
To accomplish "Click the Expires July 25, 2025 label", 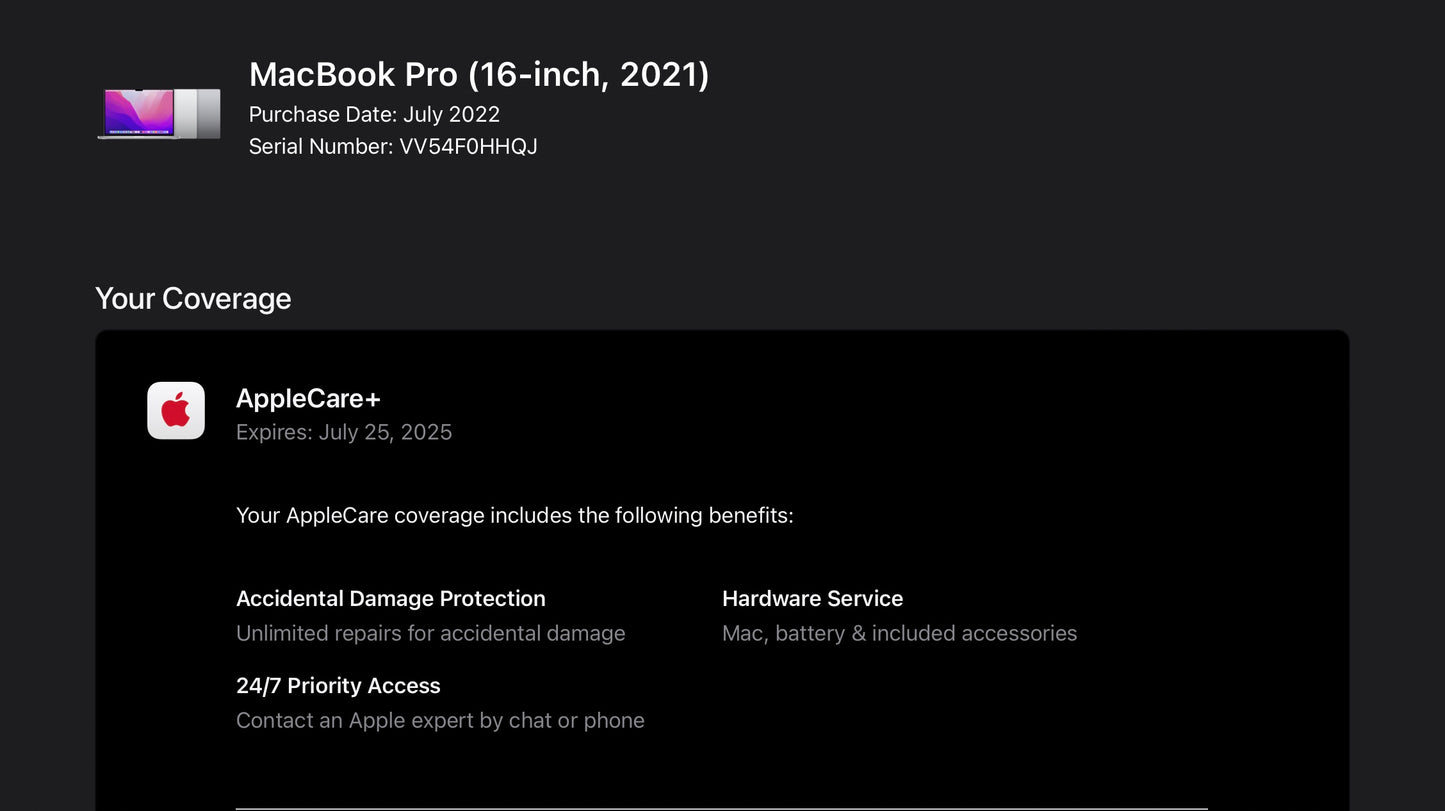I will (343, 432).
